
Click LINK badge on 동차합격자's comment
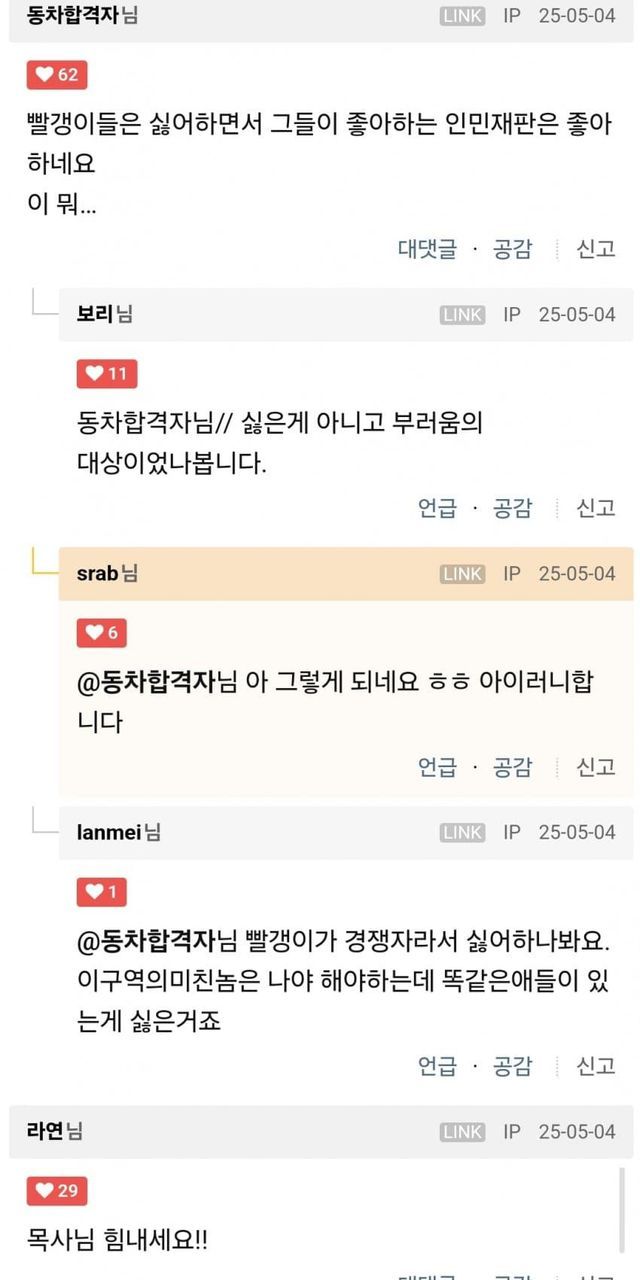tap(462, 17)
